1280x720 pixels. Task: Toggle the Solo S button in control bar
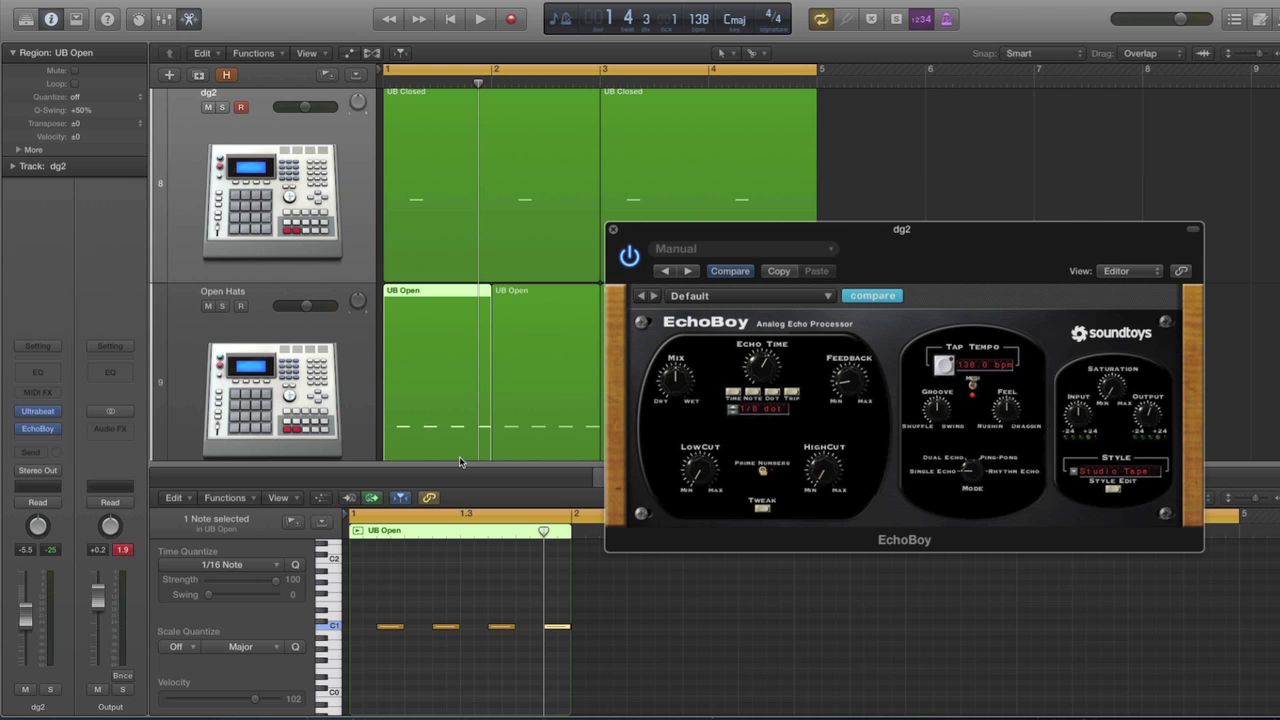(896, 19)
